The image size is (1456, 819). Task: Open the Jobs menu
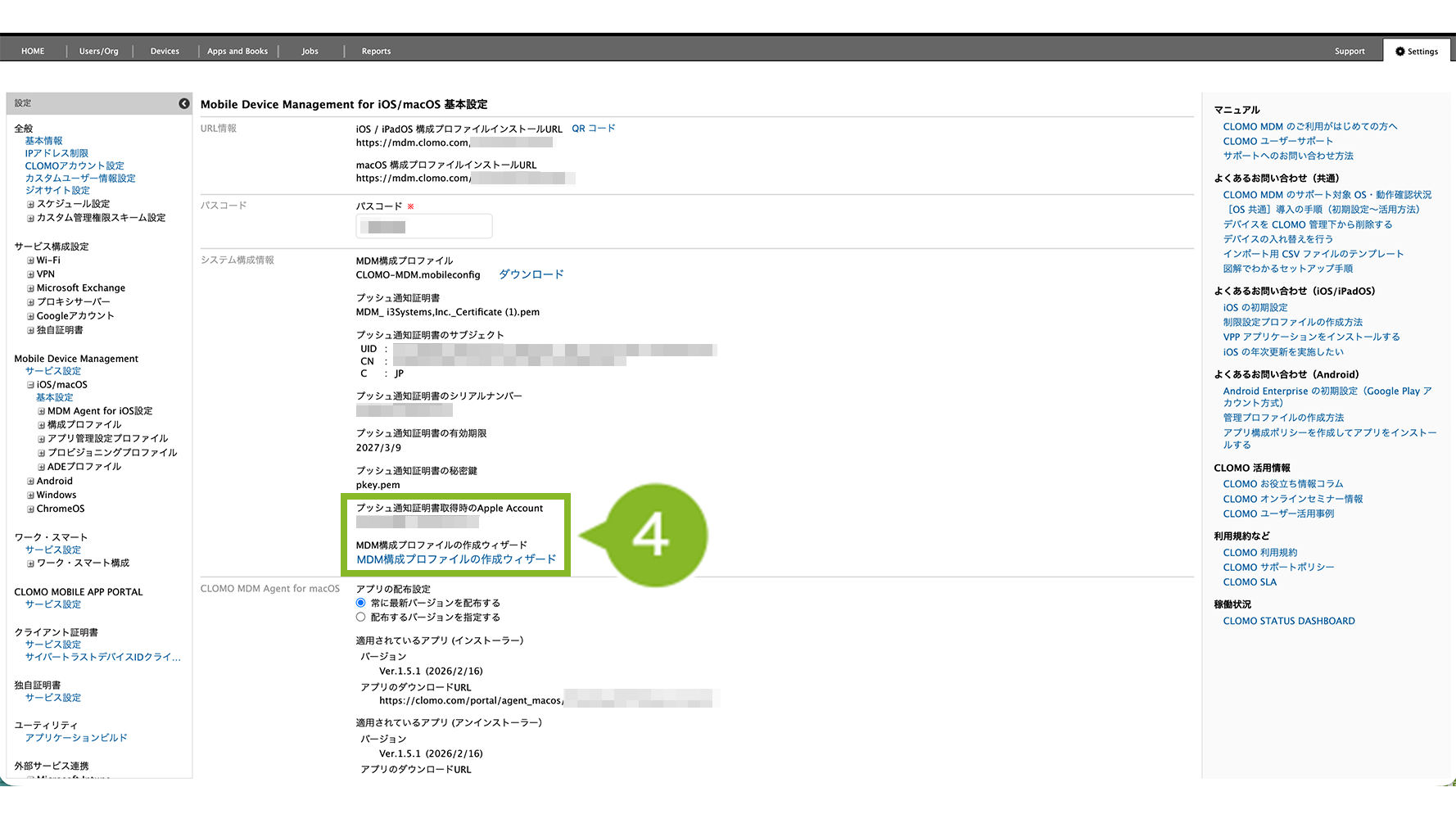[310, 51]
